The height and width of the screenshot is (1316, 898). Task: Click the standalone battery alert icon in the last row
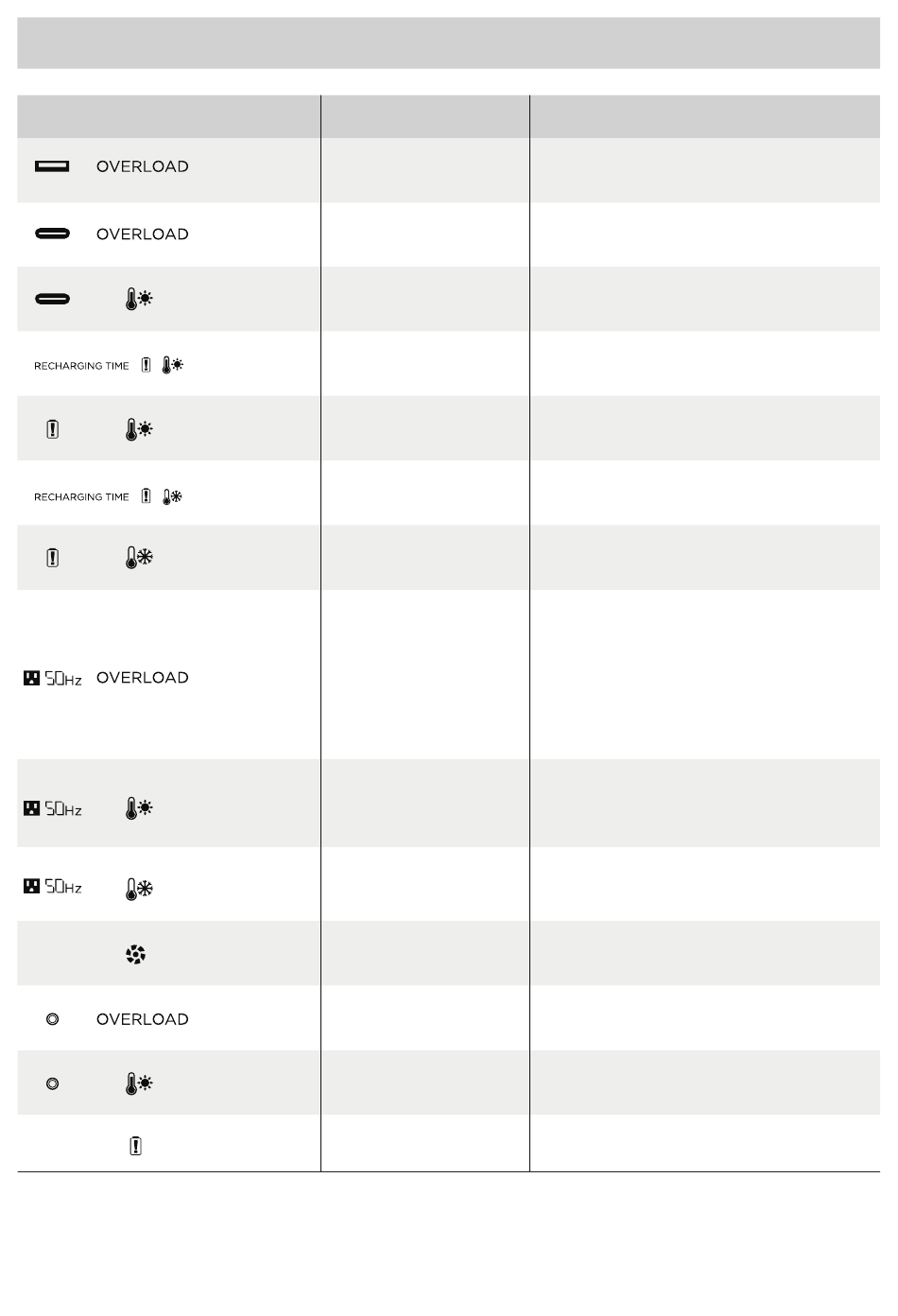[x=136, y=1147]
